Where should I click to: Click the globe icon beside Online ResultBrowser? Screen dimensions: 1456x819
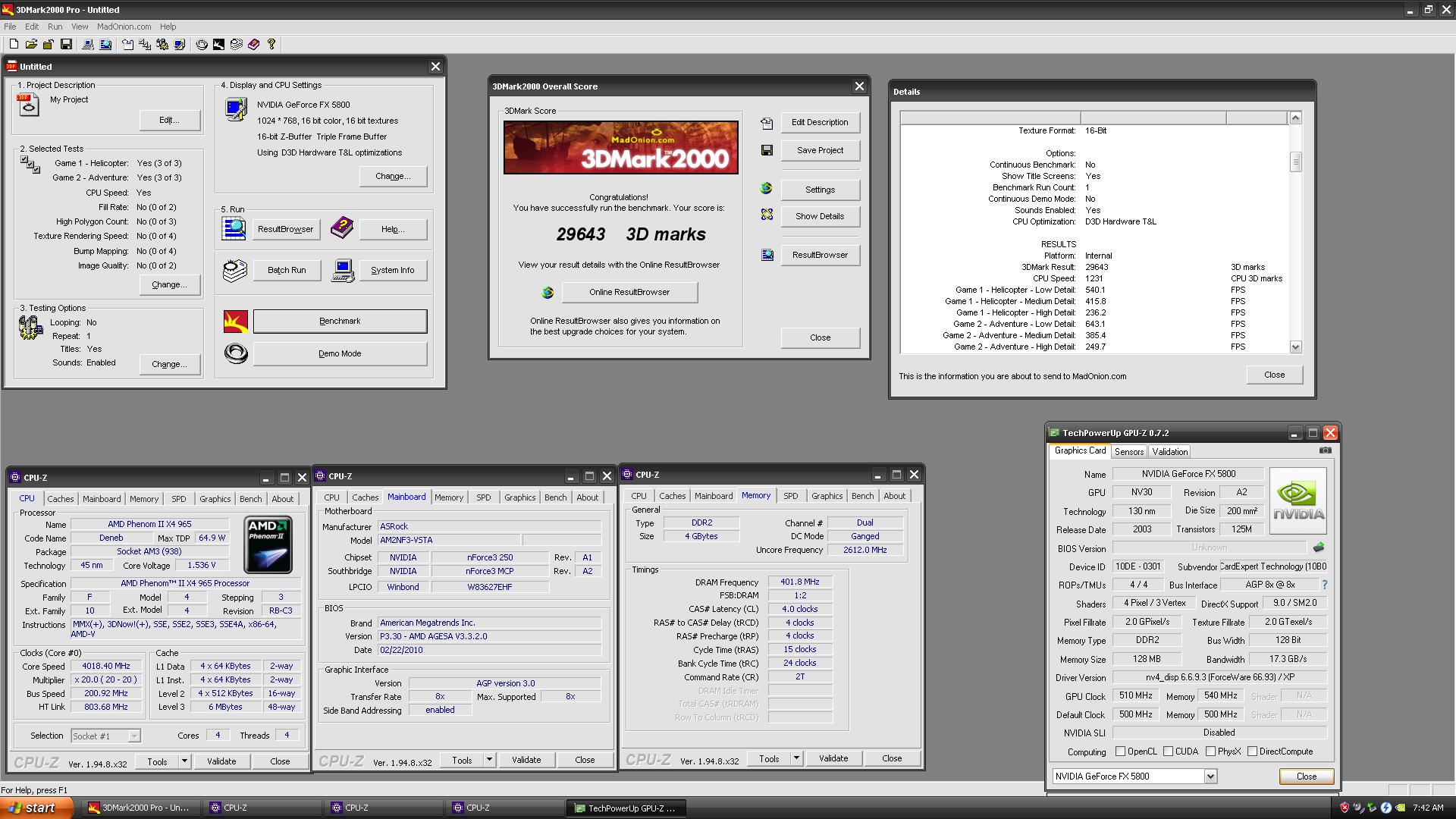(548, 293)
